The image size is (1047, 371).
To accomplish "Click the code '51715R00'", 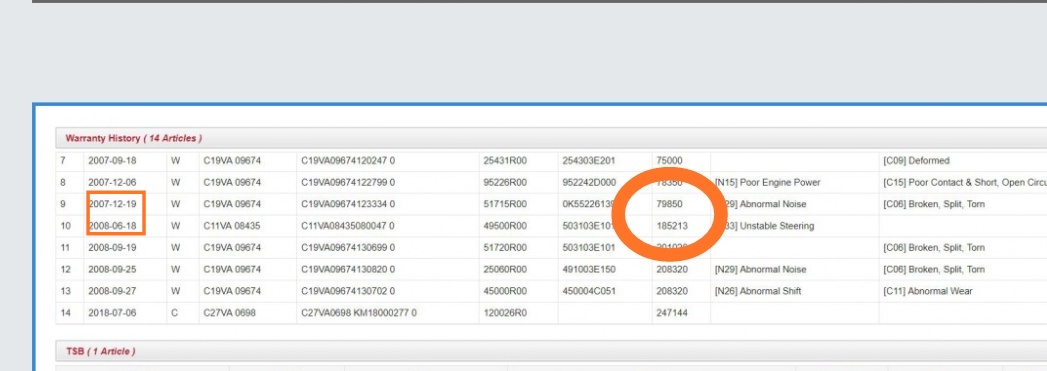I will (x=505, y=204).
